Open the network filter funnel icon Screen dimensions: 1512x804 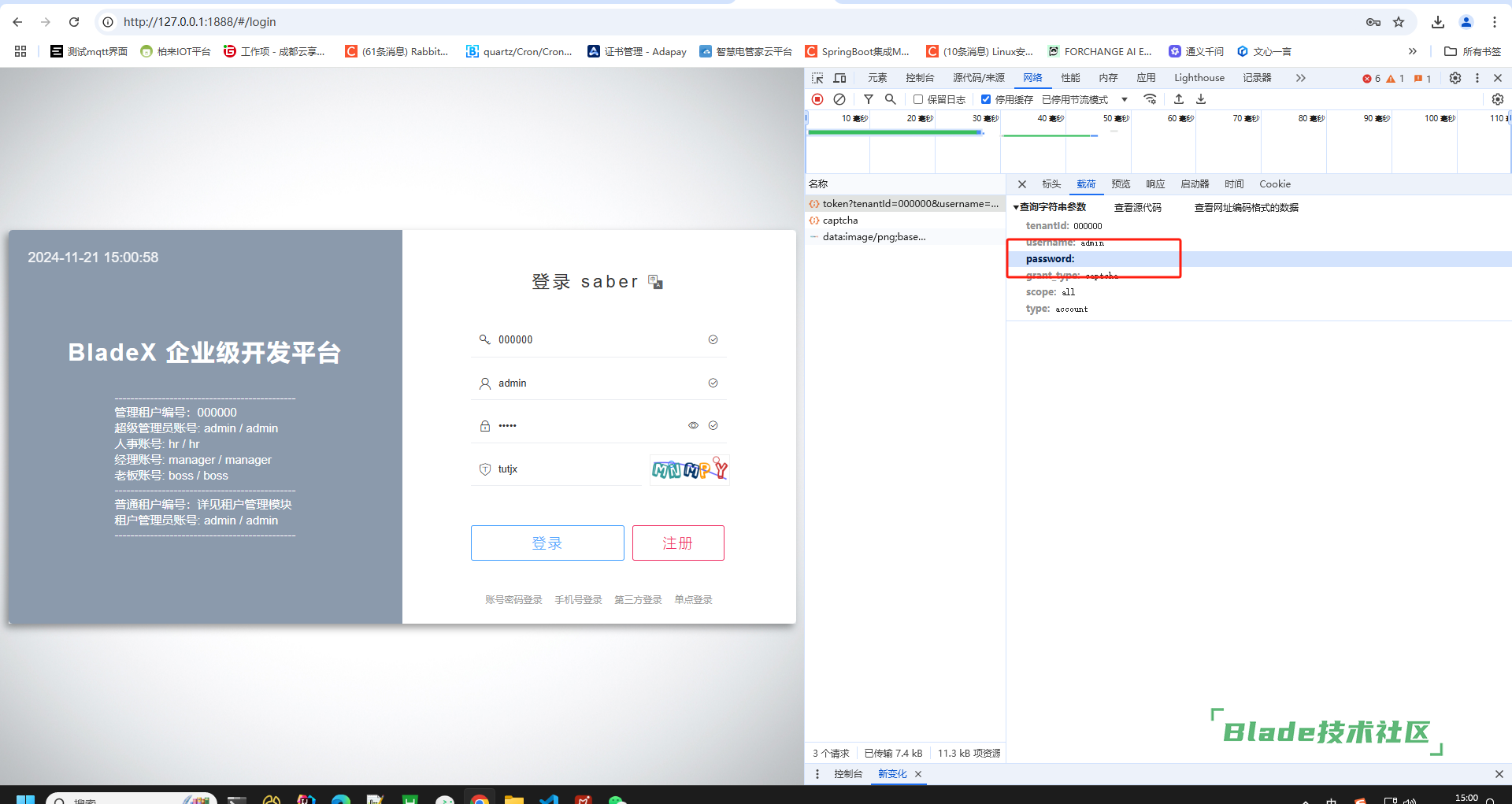(x=869, y=99)
